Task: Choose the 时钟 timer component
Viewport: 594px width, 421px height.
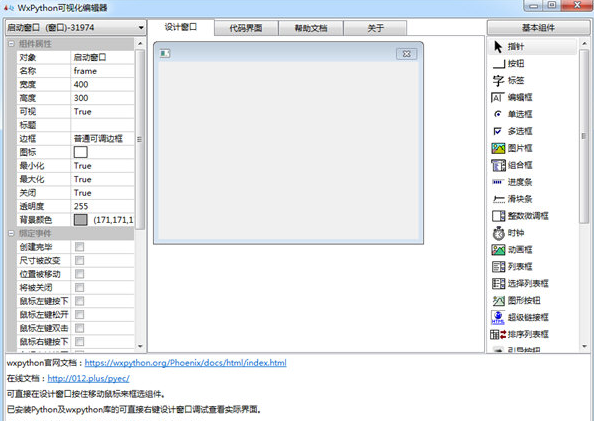Action: (x=508, y=233)
